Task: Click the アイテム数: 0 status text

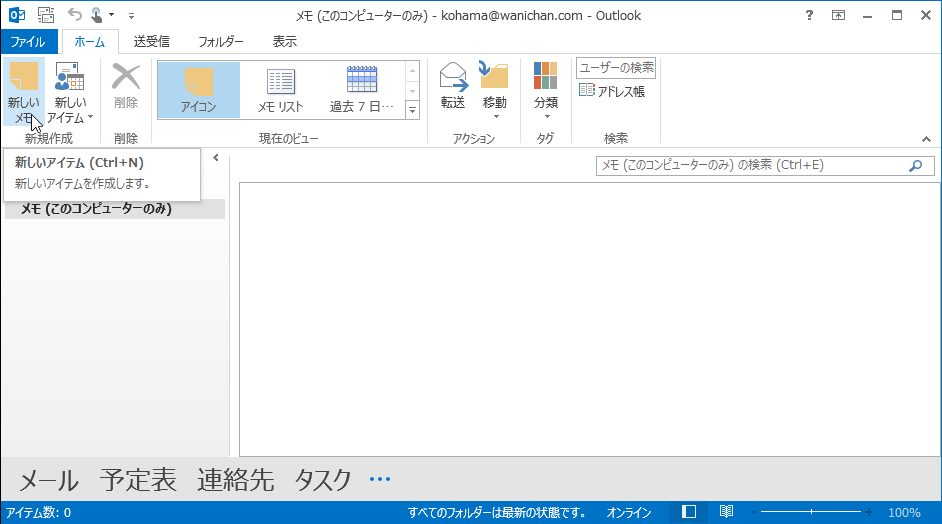Action: tap(38, 513)
